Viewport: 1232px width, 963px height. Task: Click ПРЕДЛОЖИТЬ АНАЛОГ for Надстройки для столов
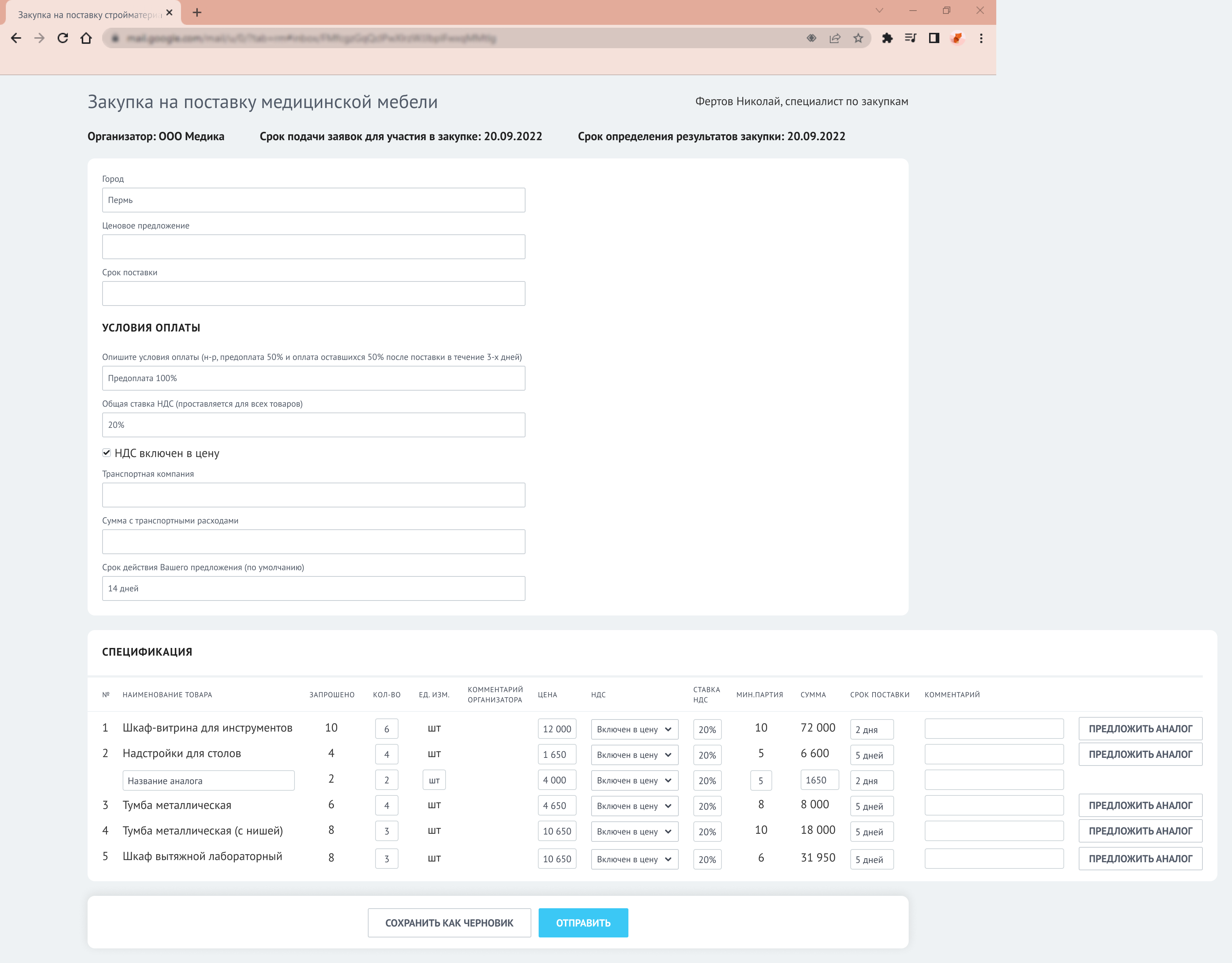[1140, 754]
